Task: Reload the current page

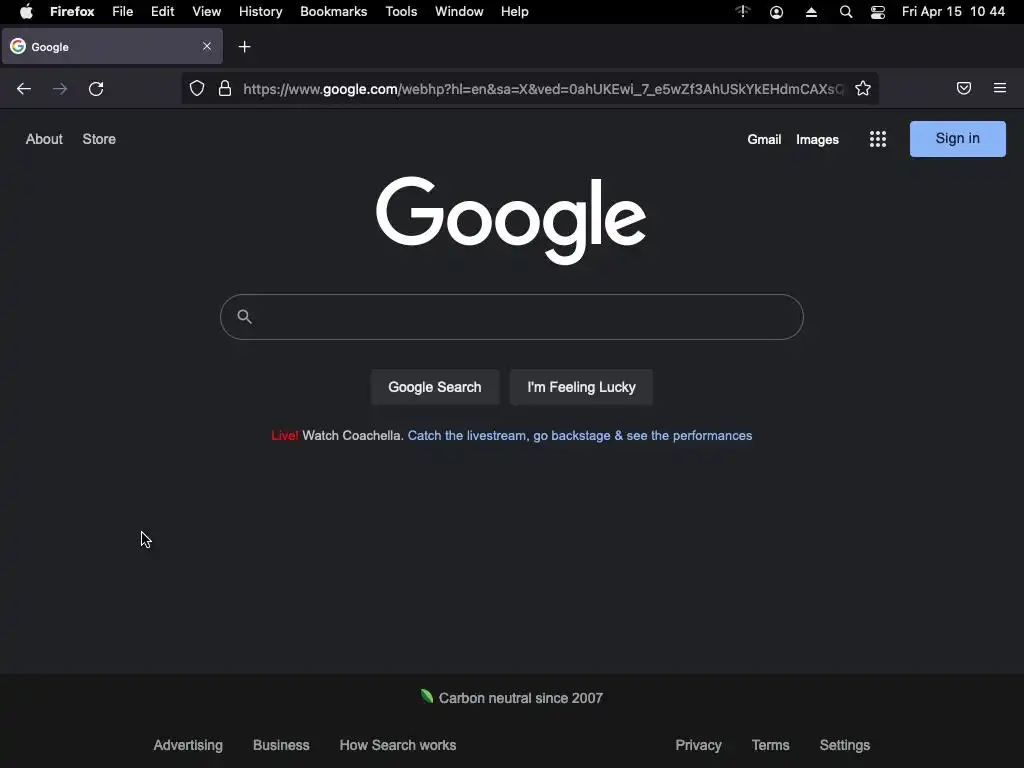Action: click(x=96, y=89)
